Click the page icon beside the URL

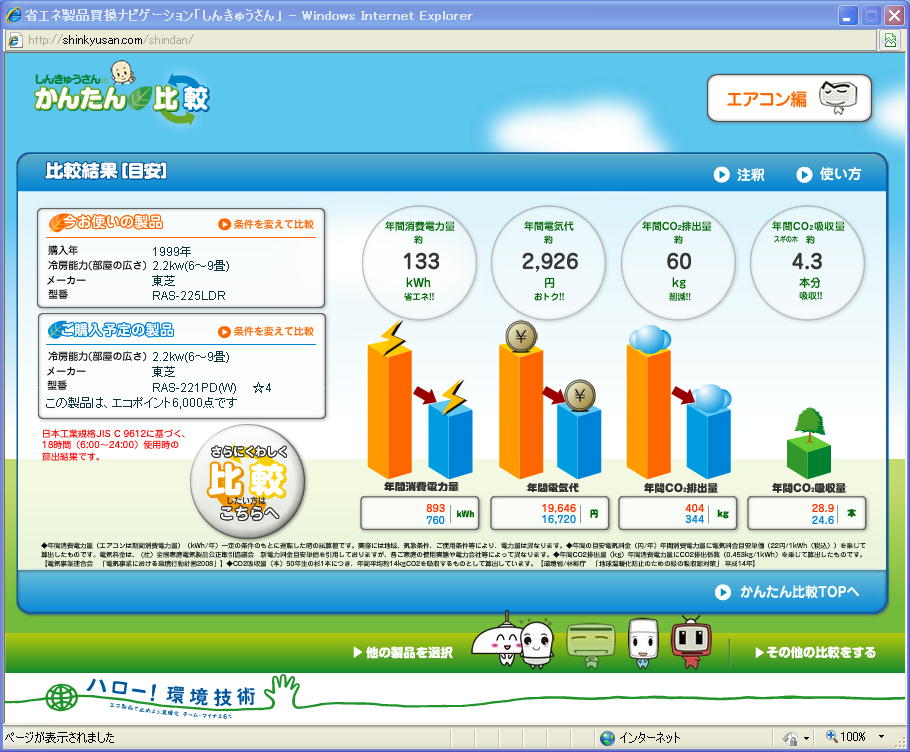point(16,40)
